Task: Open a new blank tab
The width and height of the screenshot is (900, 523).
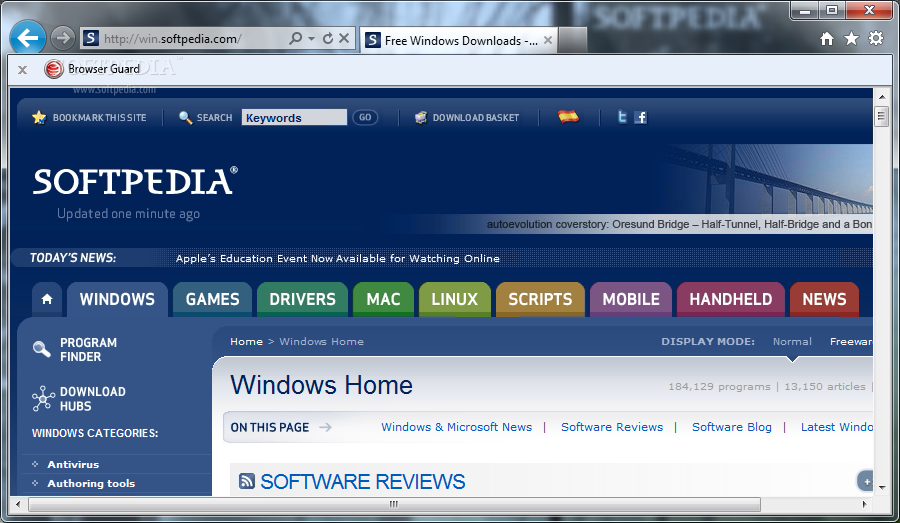Action: [573, 40]
